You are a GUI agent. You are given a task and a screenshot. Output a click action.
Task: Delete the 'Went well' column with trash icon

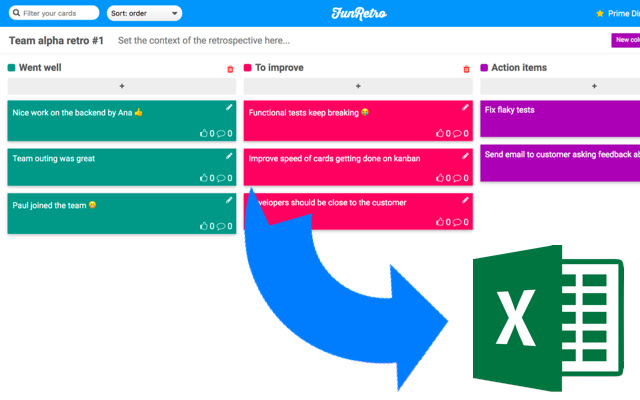[230, 69]
